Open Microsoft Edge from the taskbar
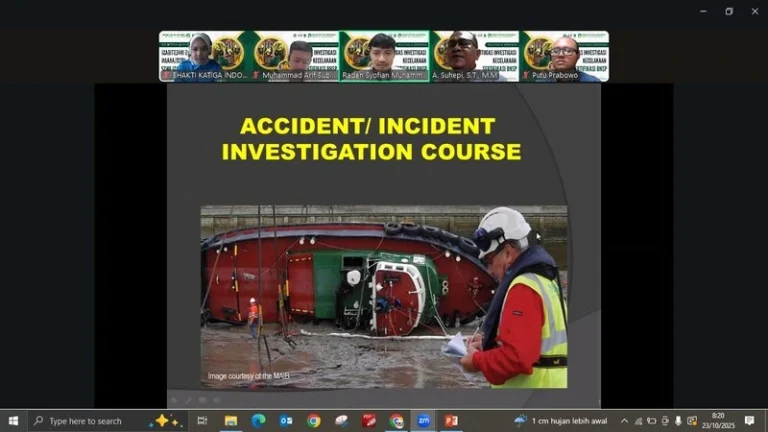This screenshot has width=768, height=432. [258, 421]
